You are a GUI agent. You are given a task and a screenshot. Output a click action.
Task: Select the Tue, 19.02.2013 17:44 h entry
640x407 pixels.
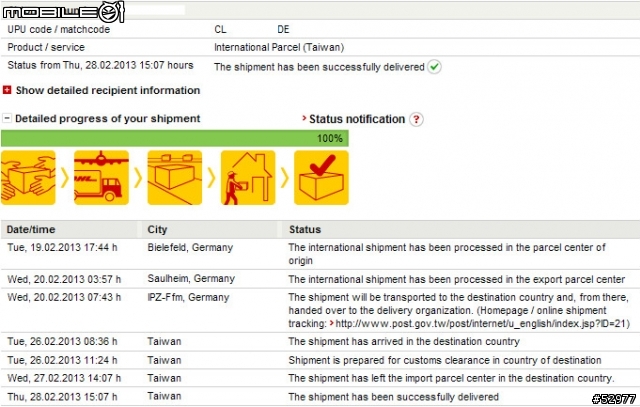62,247
